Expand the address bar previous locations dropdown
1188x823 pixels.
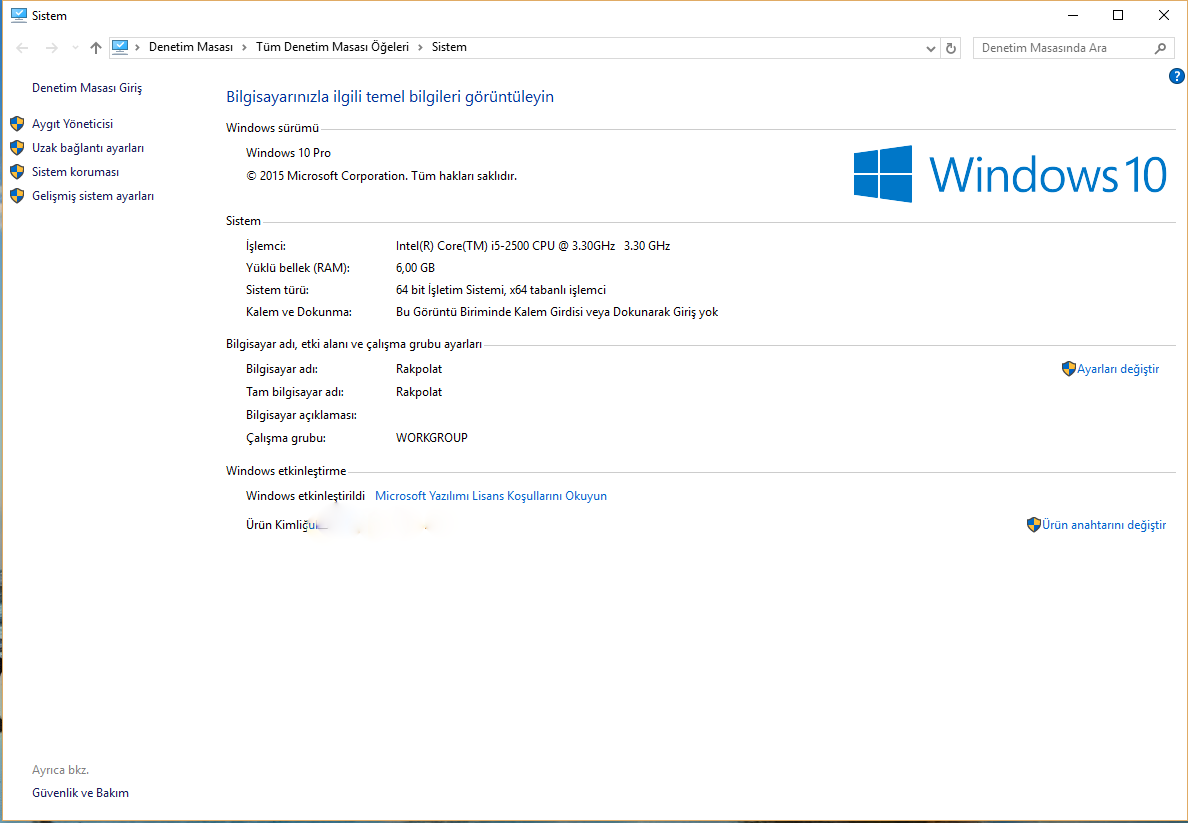[x=930, y=48]
